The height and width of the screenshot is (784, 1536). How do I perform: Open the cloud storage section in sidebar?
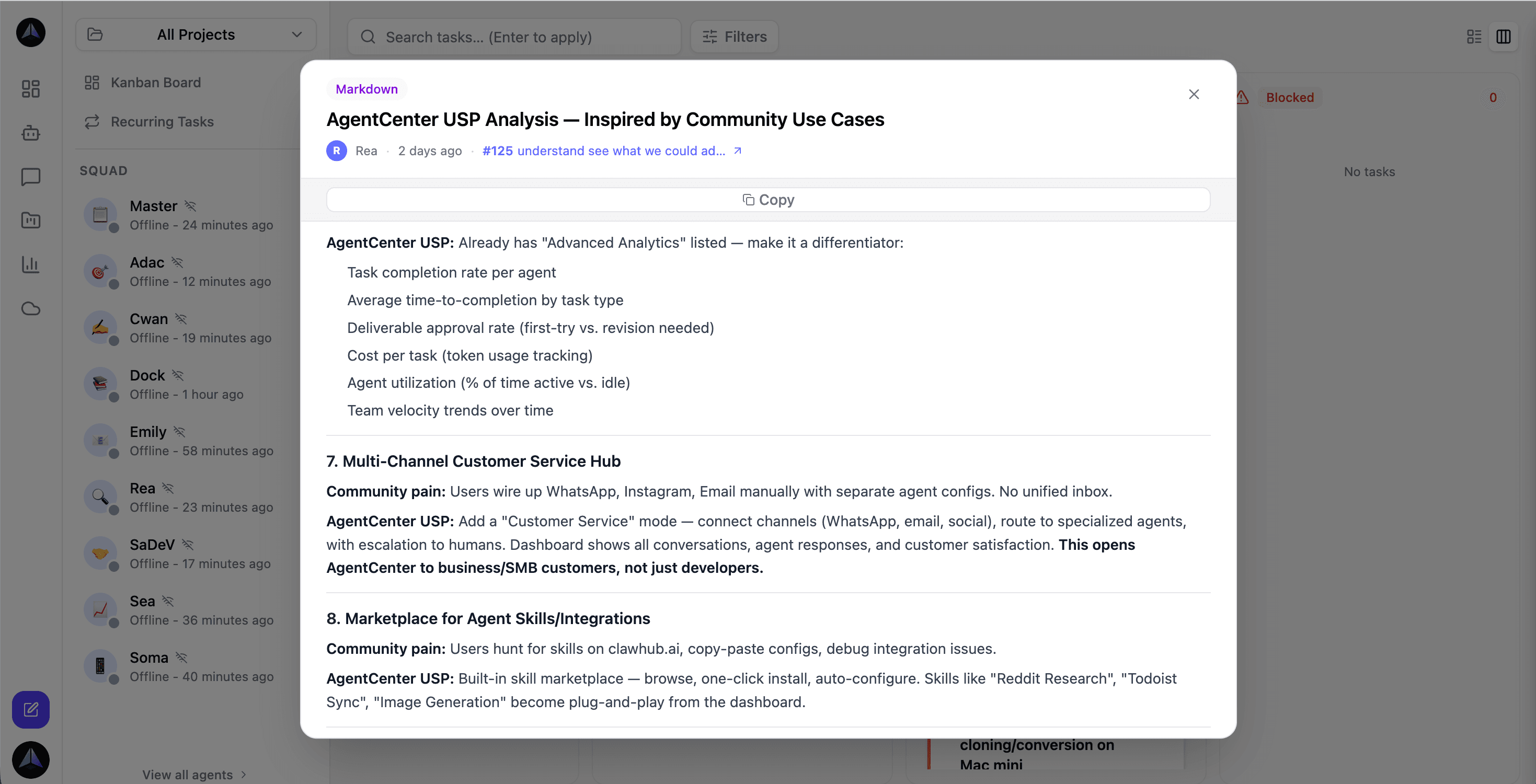[x=30, y=308]
